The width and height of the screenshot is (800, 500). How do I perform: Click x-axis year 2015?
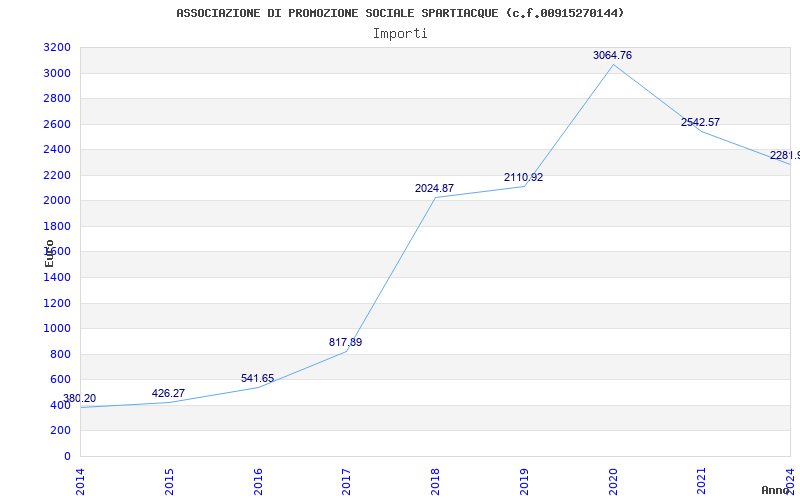[169, 482]
